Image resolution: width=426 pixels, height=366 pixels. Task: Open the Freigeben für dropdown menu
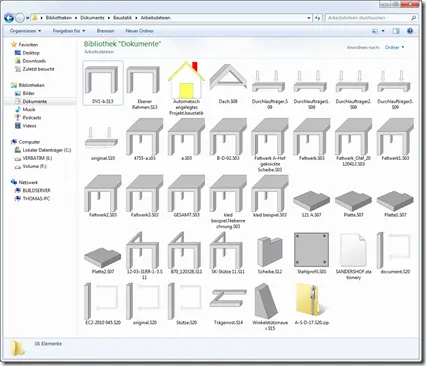point(69,31)
